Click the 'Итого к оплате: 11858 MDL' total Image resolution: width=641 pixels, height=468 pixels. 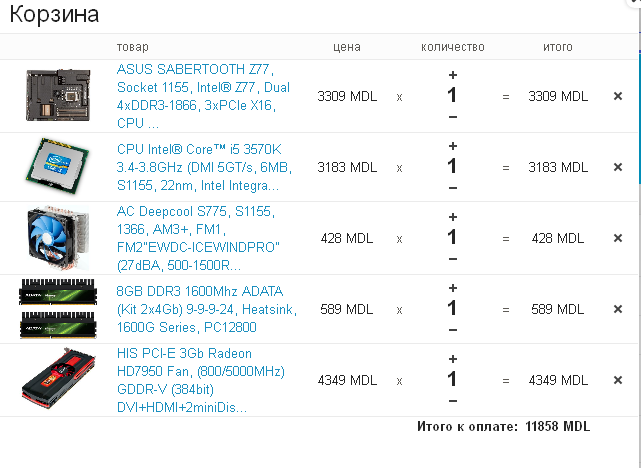click(504, 426)
